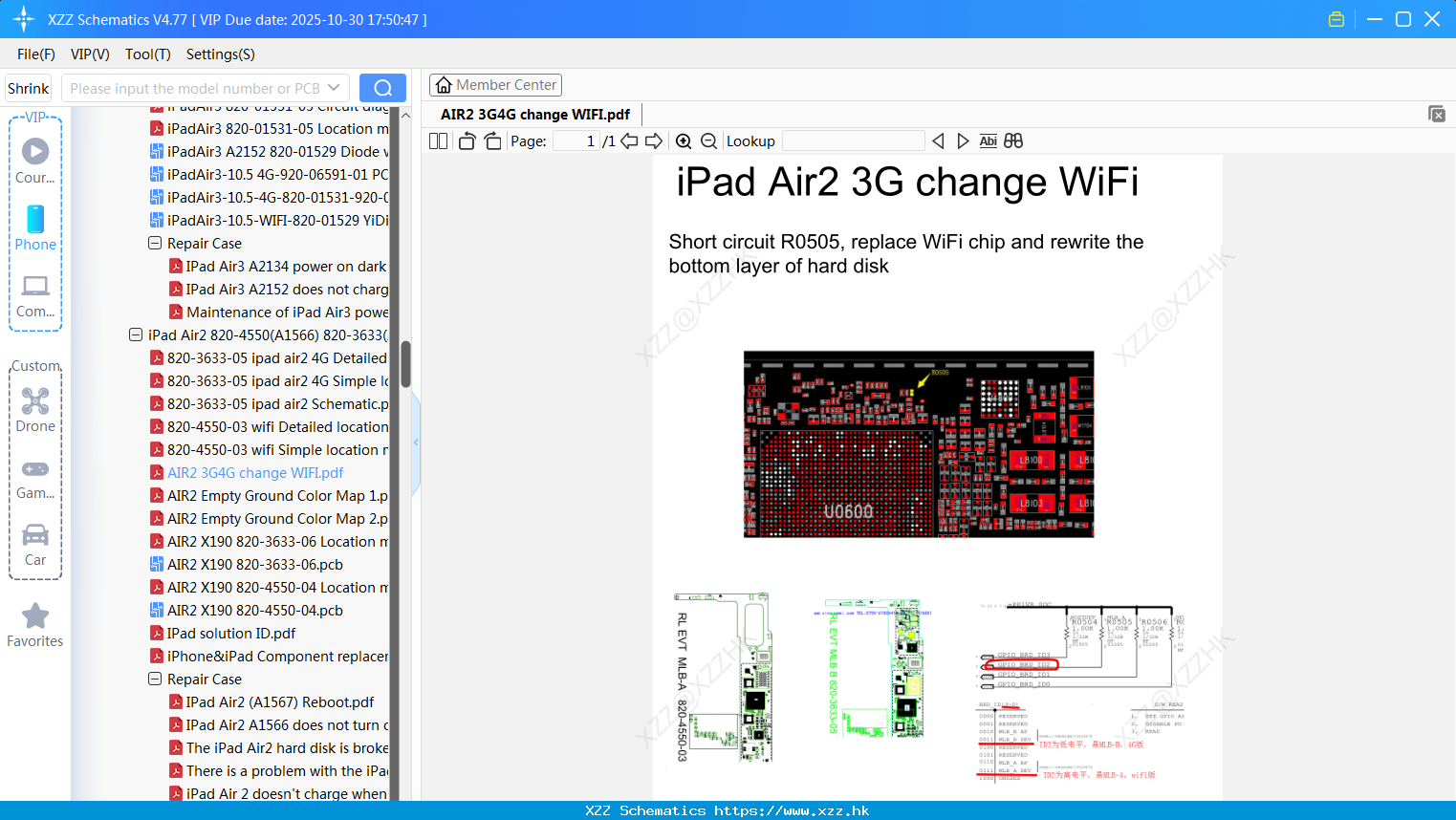This screenshot has width=1456, height=820.
Task: Open iPhone&iPad Component replacement file
Action: [270, 657]
